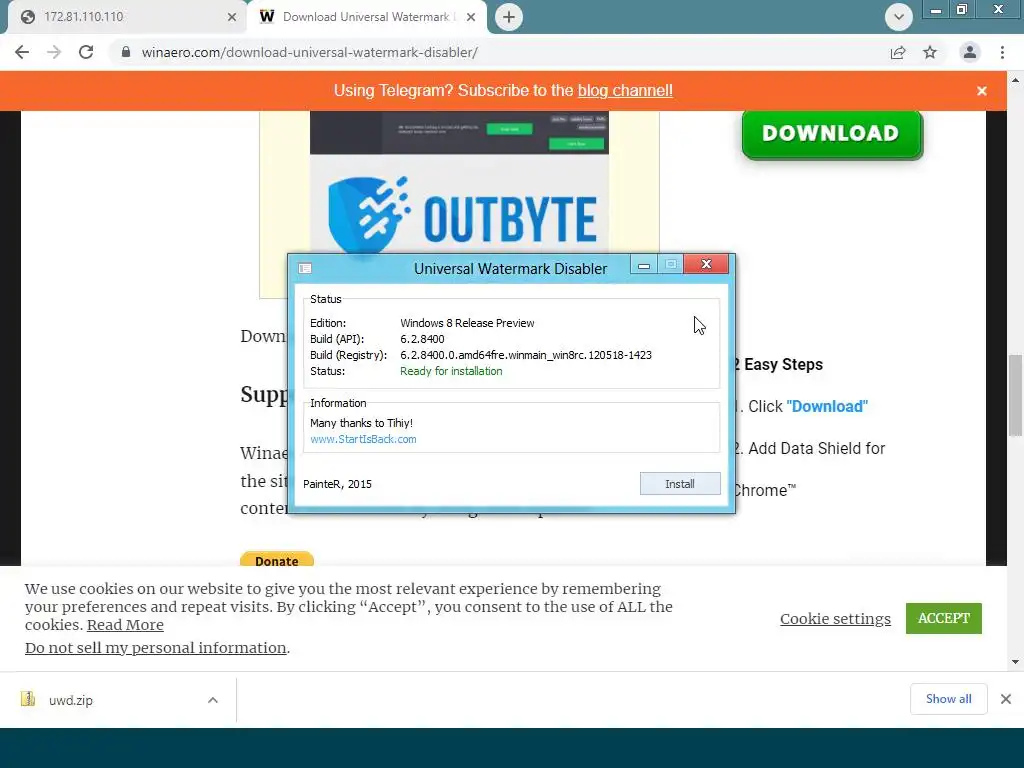Viewport: 1024px width, 768px height.
Task: Click the build value 6.2.8400
Action: [x=422, y=339]
